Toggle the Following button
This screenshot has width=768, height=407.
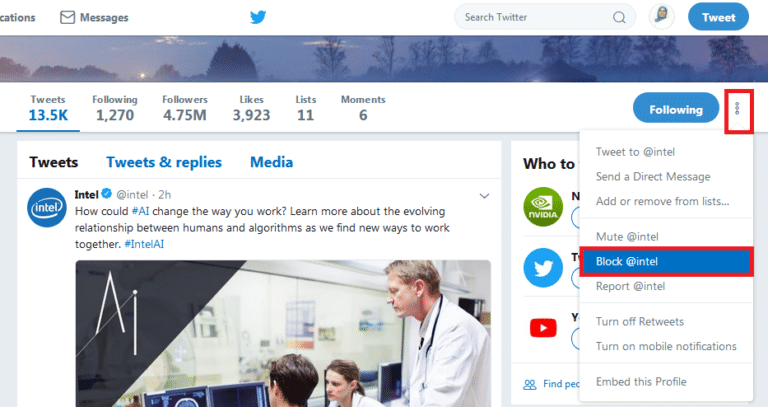pyautogui.click(x=676, y=109)
